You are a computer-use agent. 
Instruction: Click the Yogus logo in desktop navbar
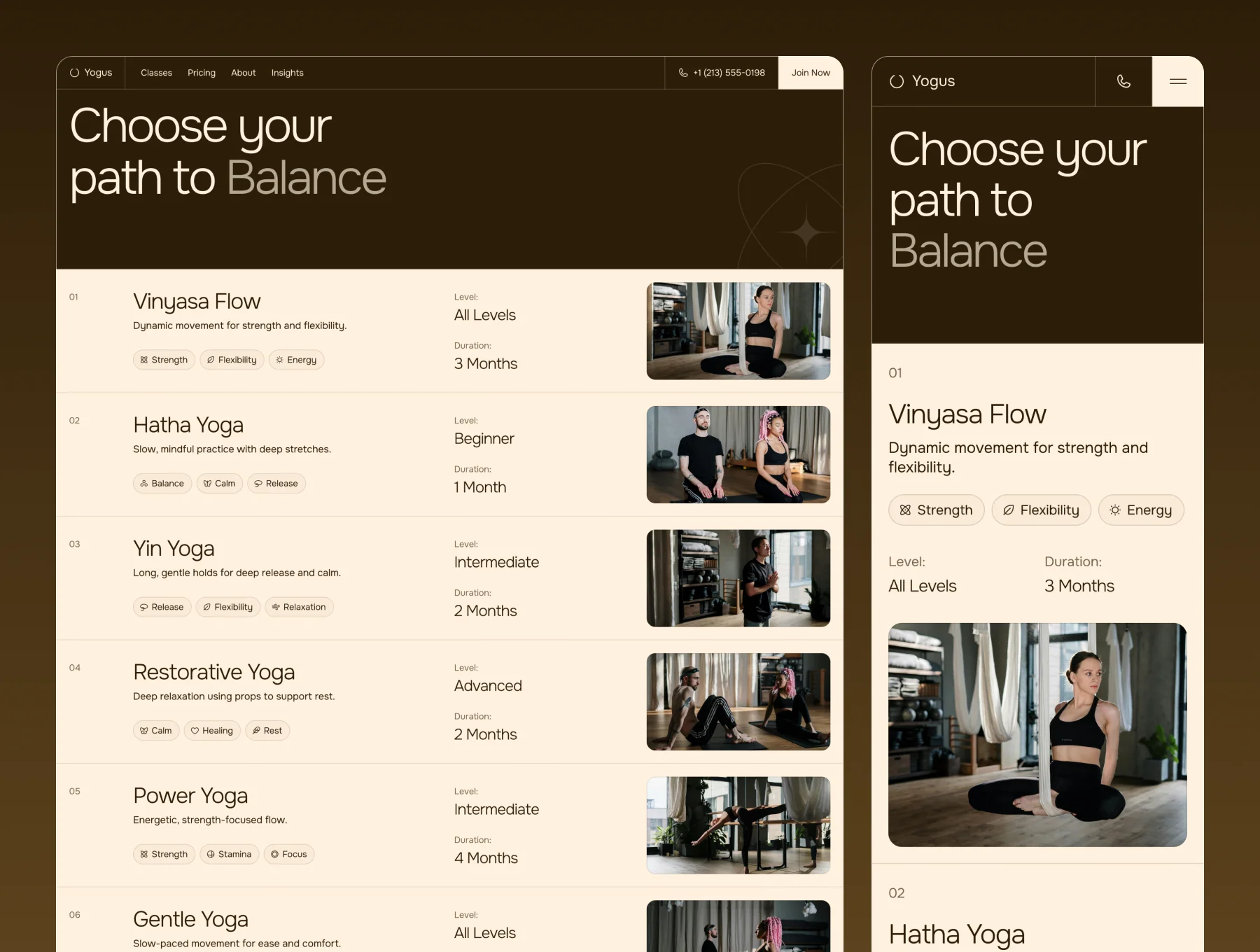tap(91, 73)
